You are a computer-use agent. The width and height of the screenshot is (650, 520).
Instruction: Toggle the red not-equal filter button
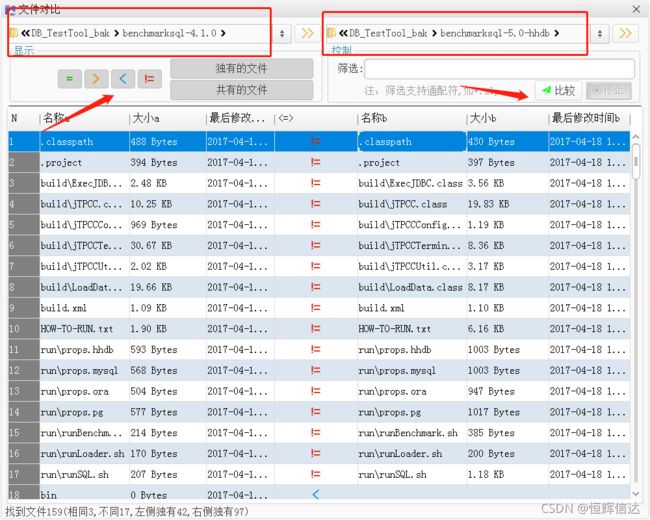(149, 79)
